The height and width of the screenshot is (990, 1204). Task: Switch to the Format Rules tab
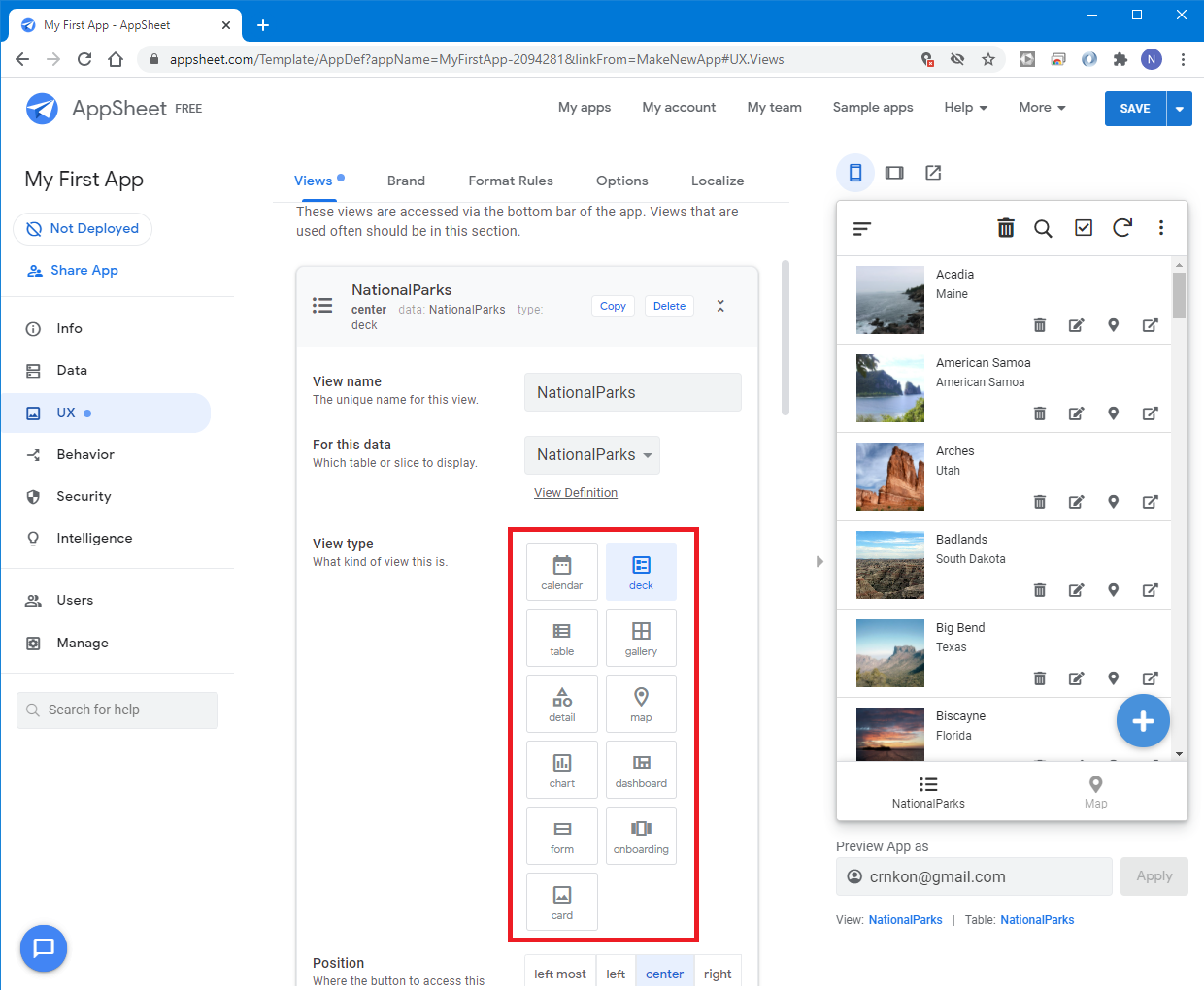(511, 181)
